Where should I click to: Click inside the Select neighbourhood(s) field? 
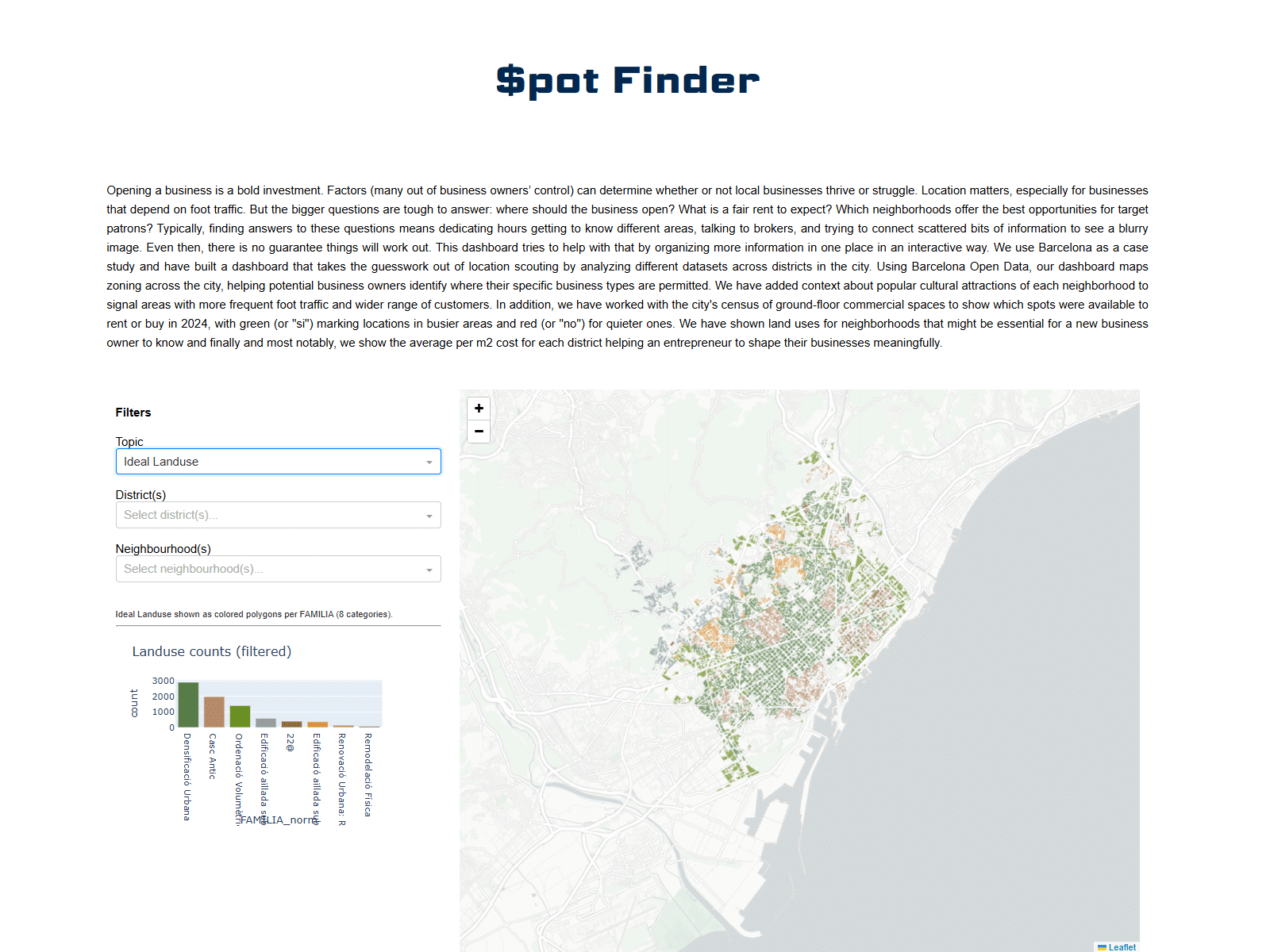(x=238, y=568)
